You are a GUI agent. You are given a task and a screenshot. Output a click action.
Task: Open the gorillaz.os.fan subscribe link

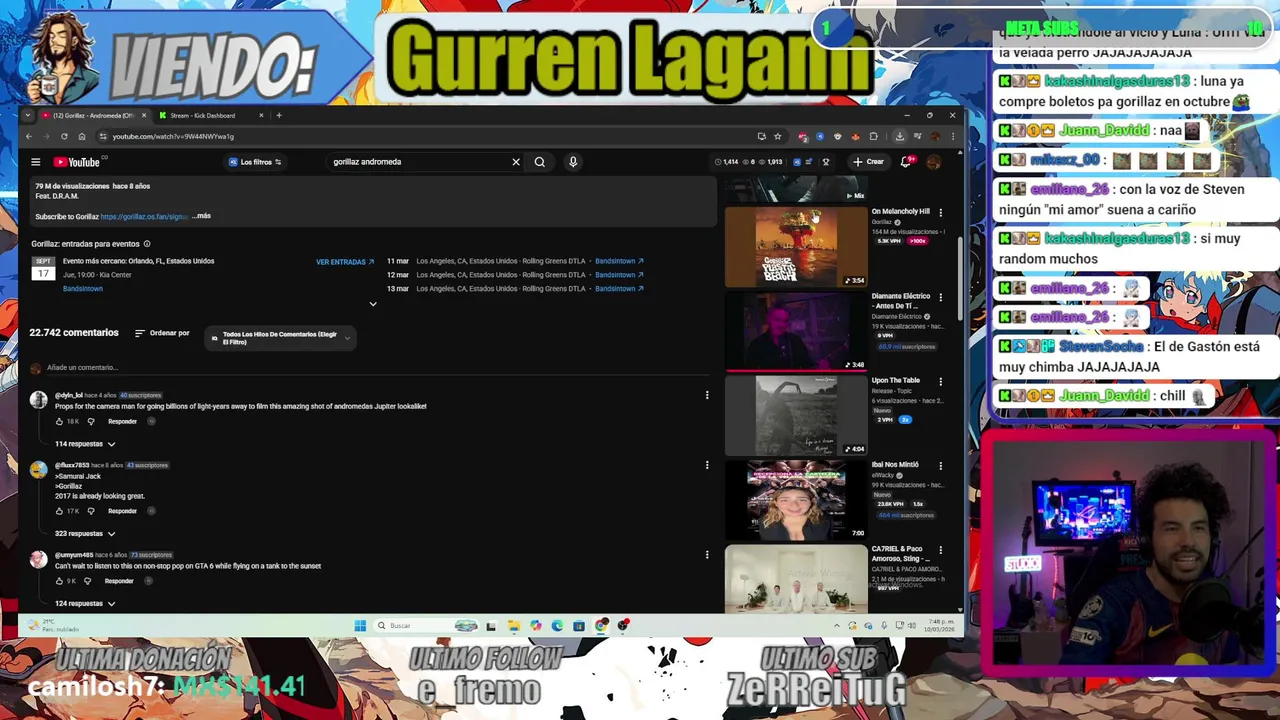144,216
